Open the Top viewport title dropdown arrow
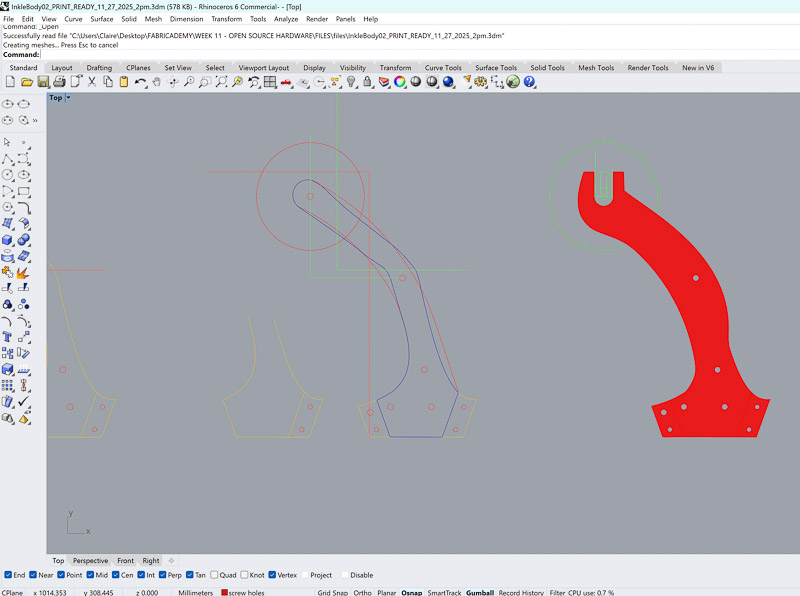The image size is (800, 596). (x=68, y=98)
